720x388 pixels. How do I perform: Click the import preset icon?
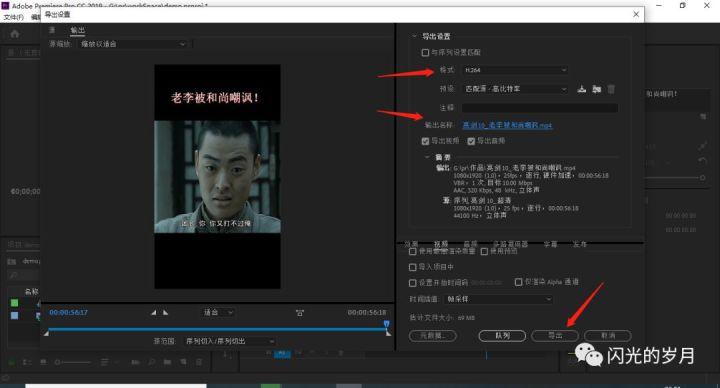596,89
